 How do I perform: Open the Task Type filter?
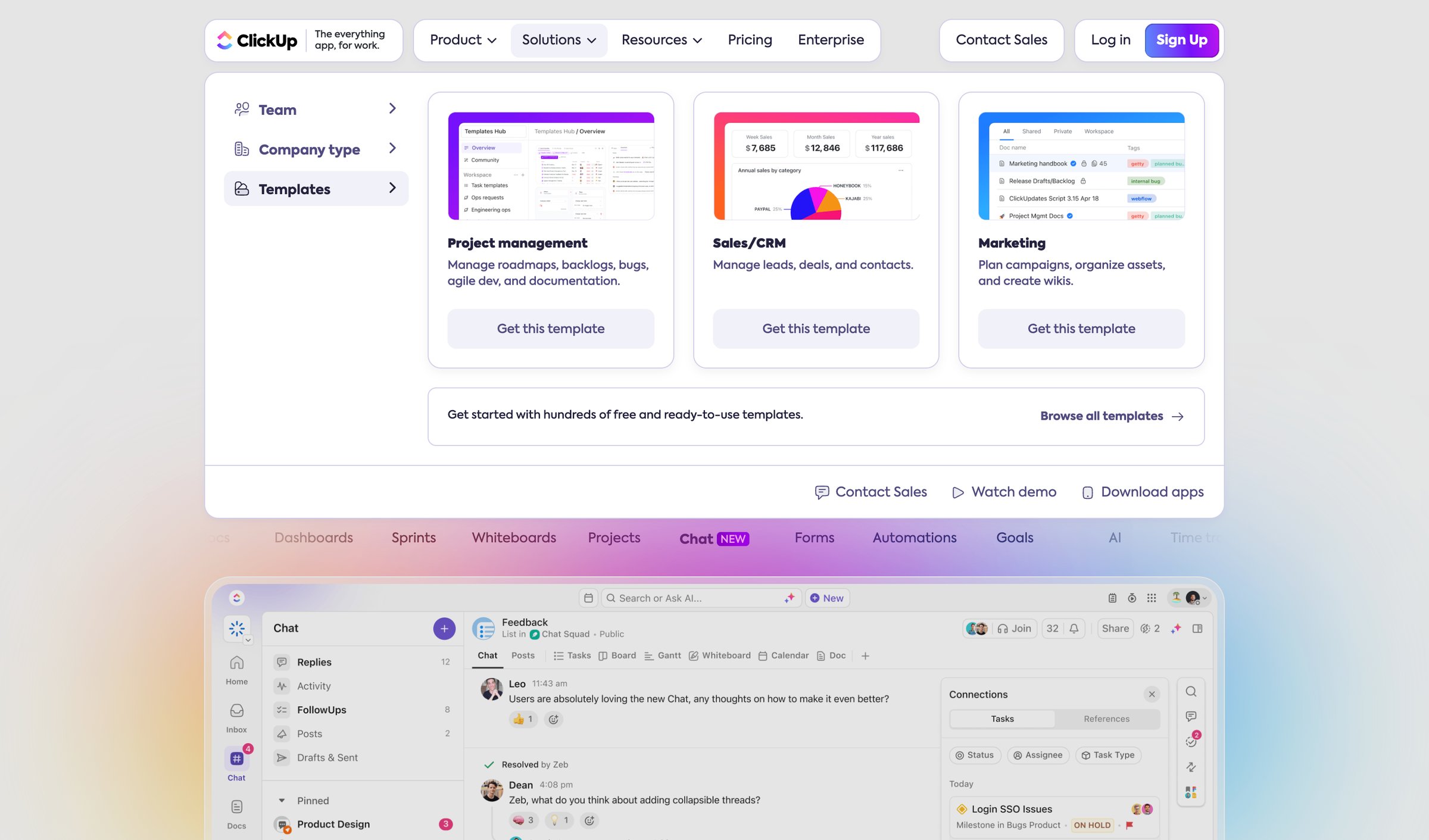(1108, 755)
